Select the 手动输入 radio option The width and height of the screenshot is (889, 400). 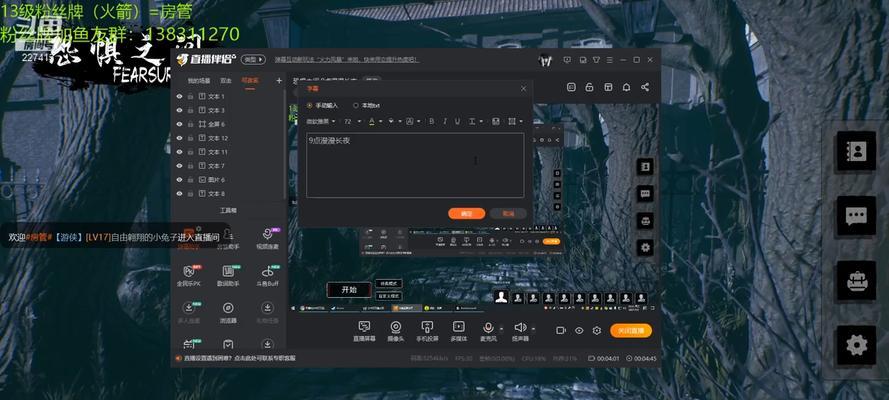pos(323,105)
